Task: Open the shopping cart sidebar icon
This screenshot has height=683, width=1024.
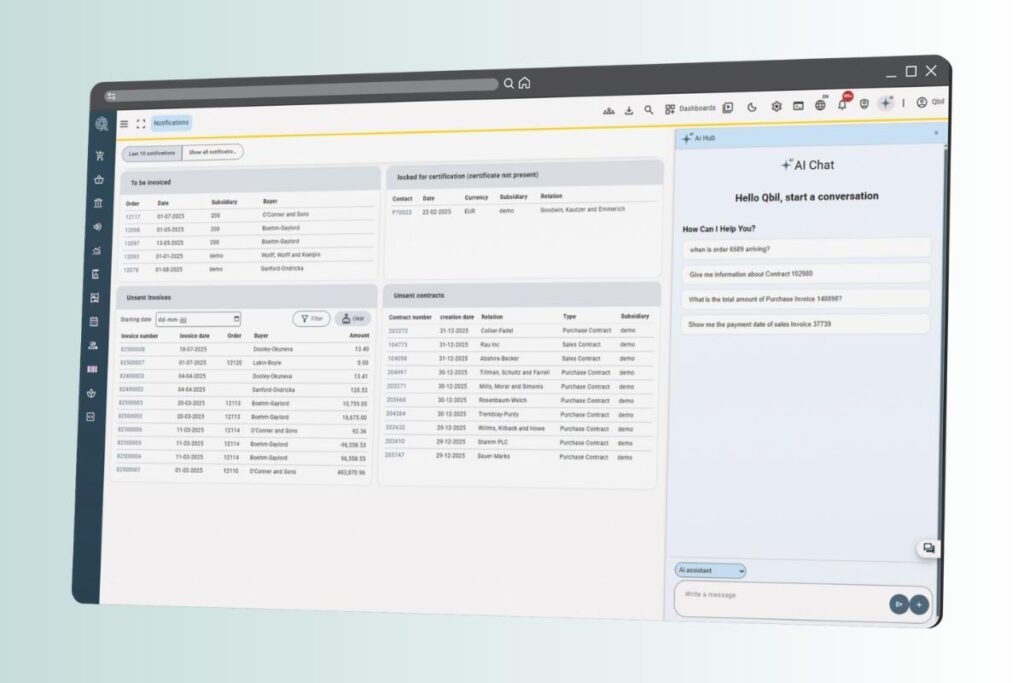Action: click(100, 156)
